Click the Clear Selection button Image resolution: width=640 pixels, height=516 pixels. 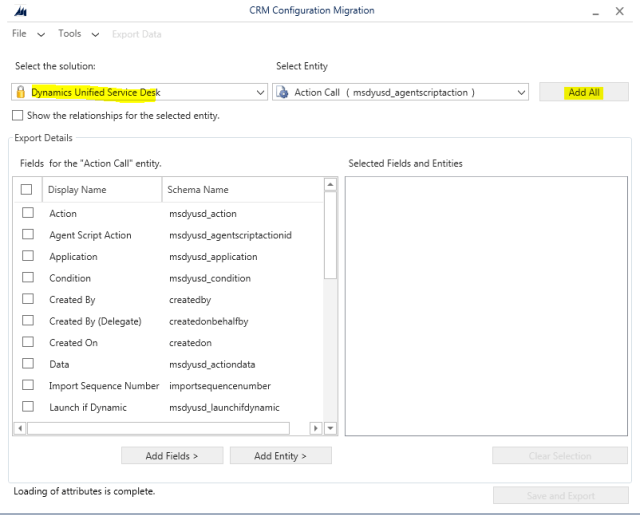560,456
